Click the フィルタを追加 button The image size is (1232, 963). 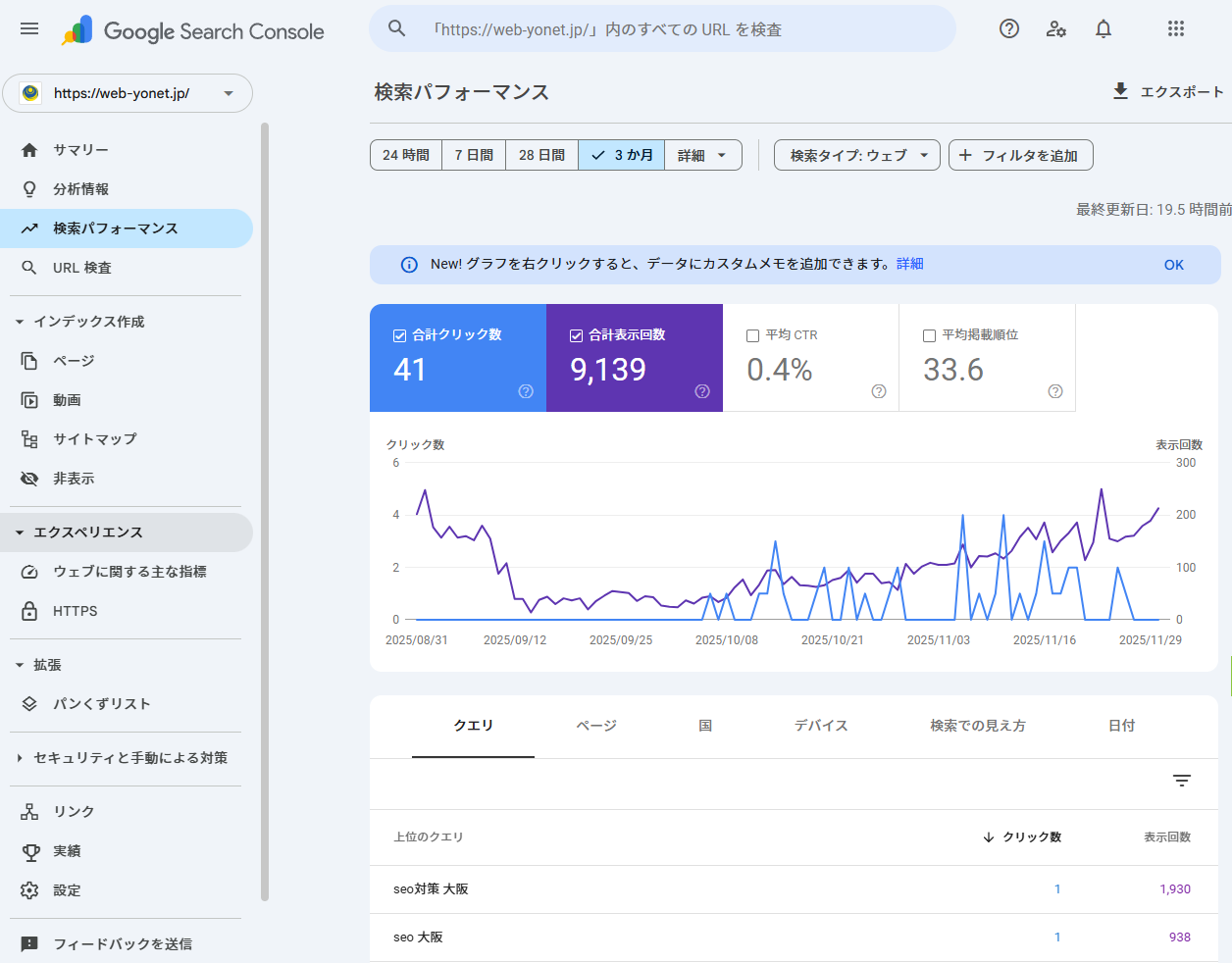point(1020,155)
